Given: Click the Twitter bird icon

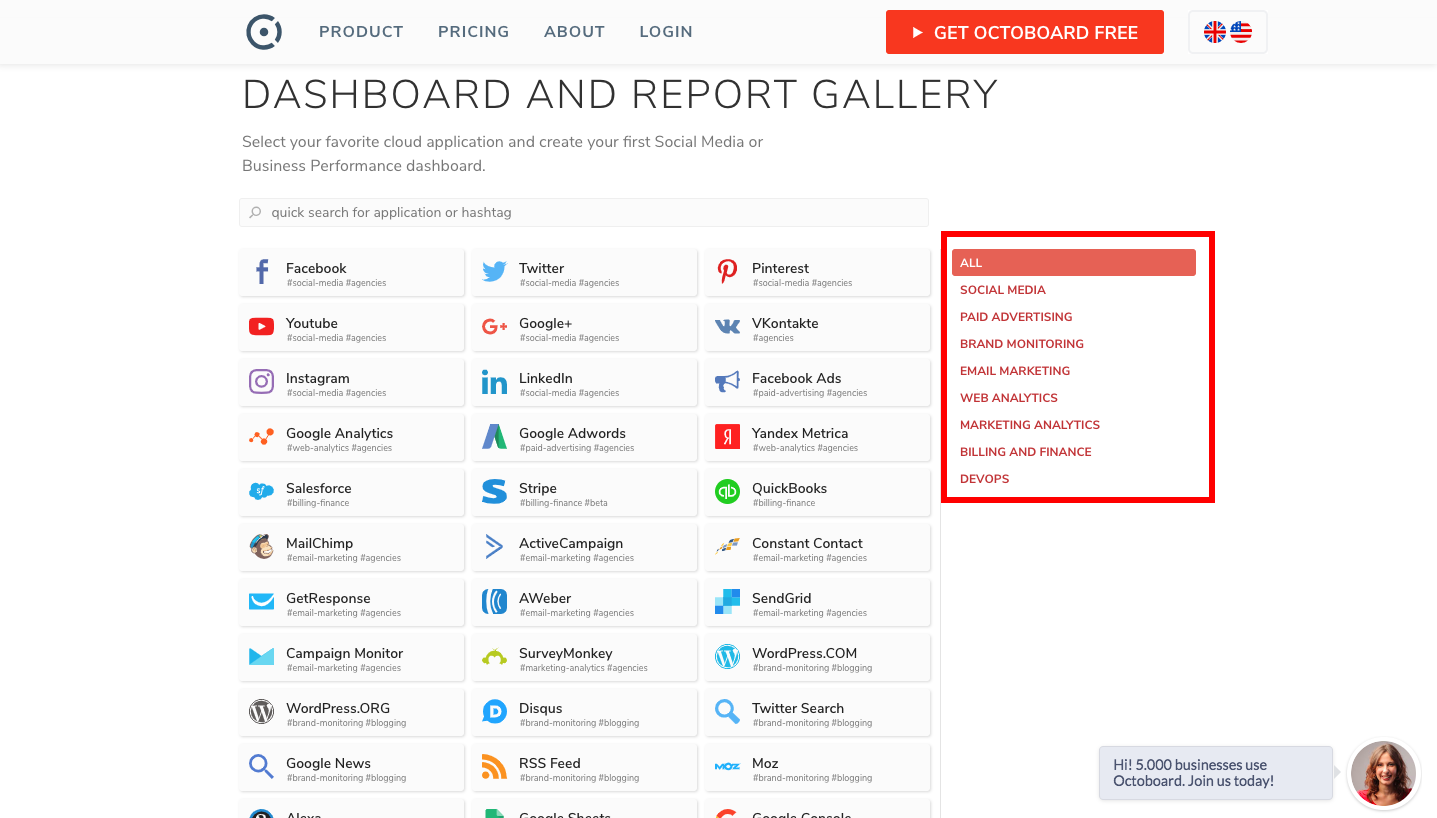Looking at the screenshot, I should pos(494,272).
